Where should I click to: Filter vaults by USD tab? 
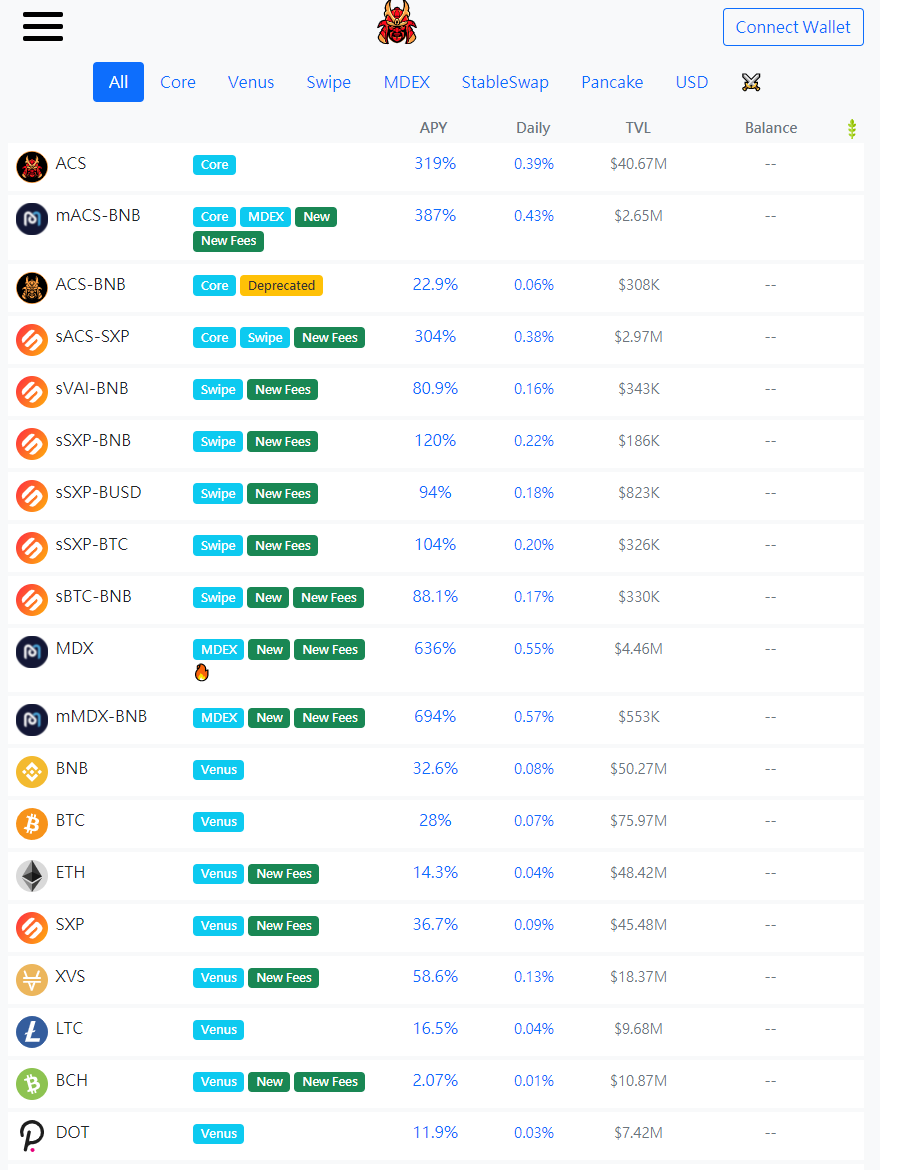click(x=691, y=82)
